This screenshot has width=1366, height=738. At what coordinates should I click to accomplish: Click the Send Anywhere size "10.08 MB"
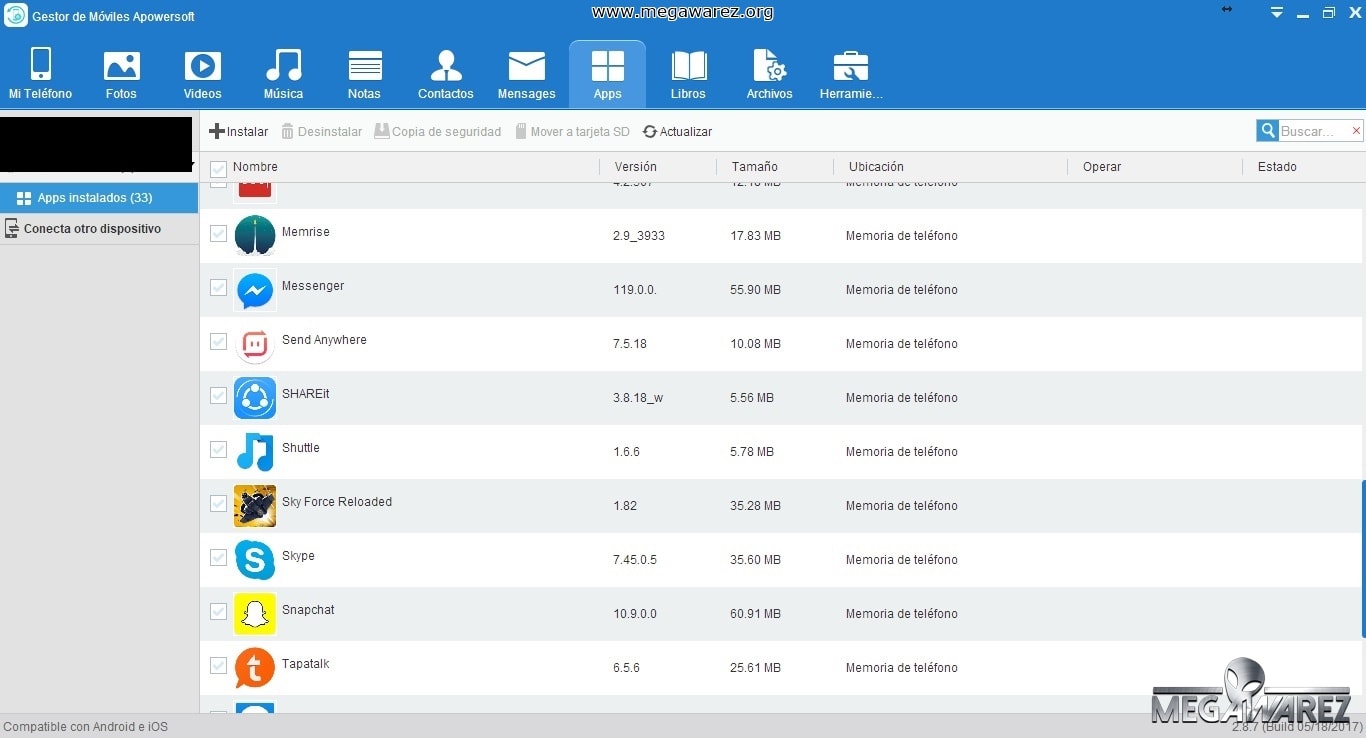point(755,344)
